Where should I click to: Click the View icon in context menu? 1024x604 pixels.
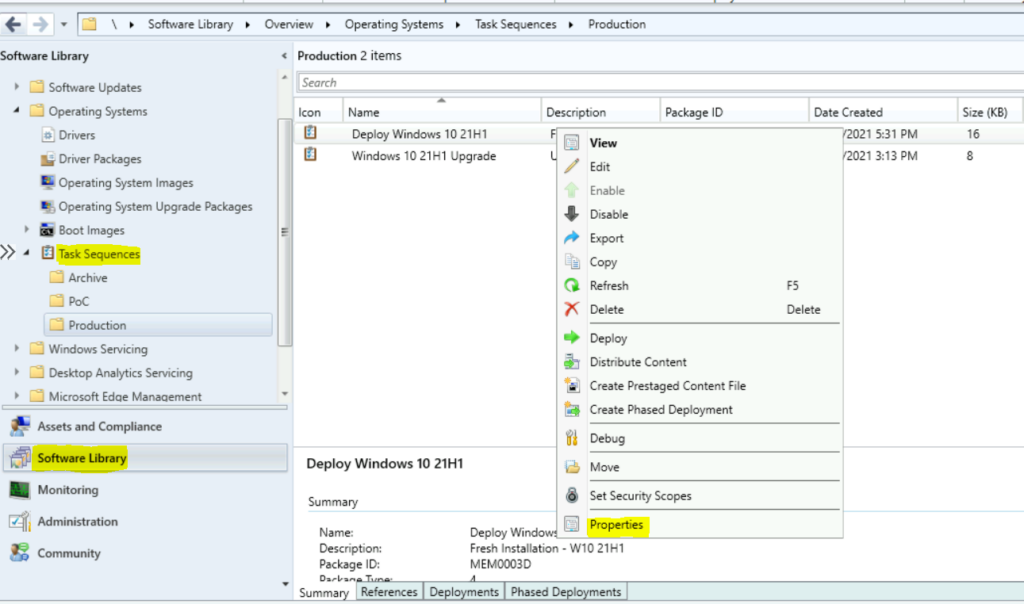(x=571, y=142)
